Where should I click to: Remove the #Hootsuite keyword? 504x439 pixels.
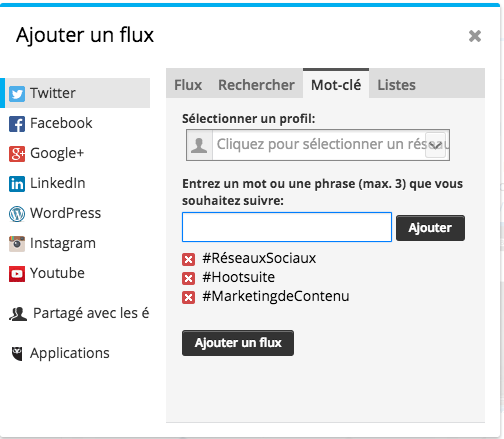click(188, 278)
